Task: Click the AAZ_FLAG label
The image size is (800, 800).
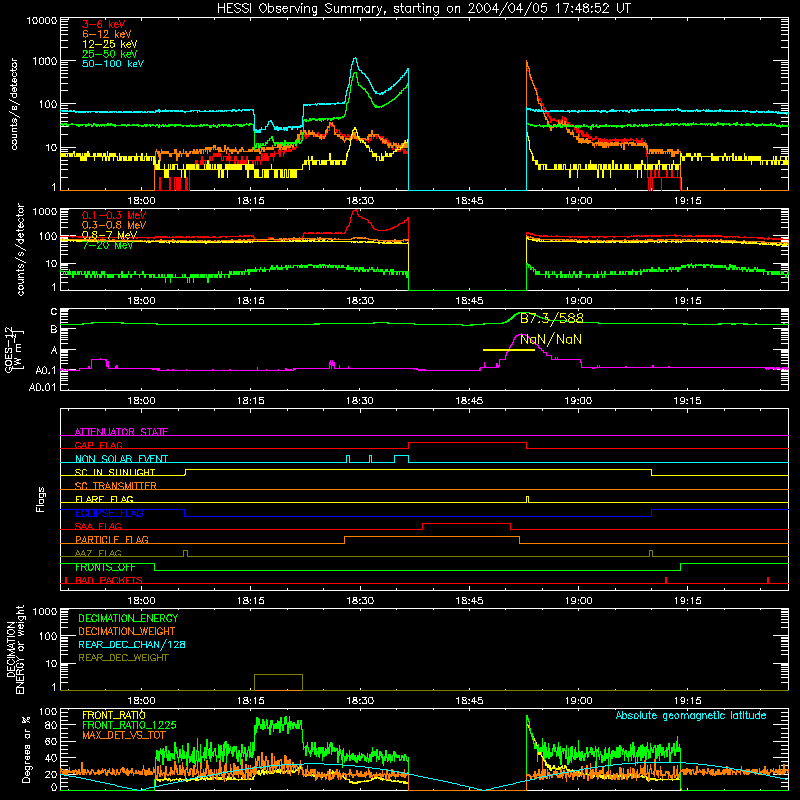Action: coord(98,553)
